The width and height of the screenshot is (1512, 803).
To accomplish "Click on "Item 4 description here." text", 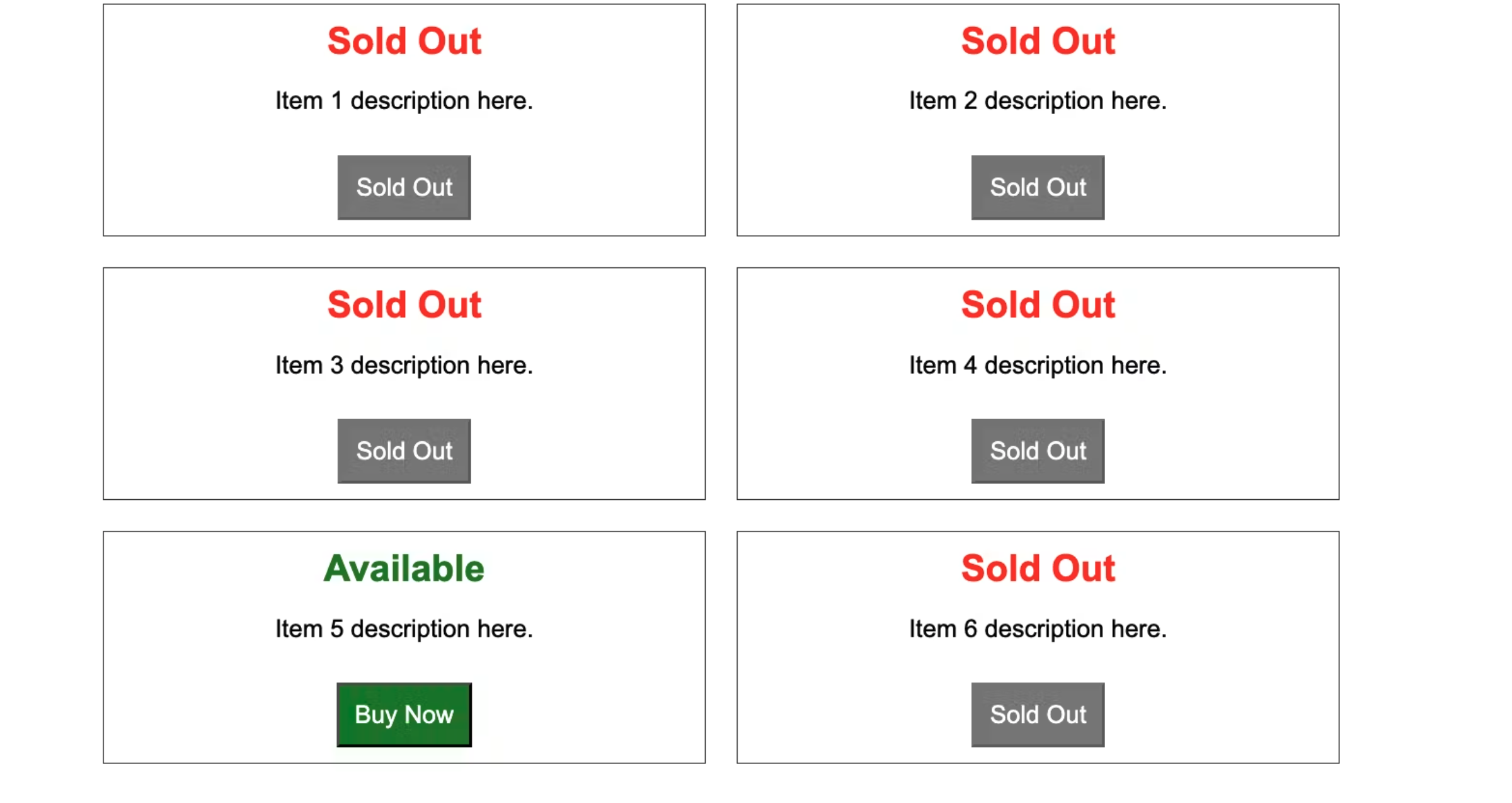I will pos(1038,365).
